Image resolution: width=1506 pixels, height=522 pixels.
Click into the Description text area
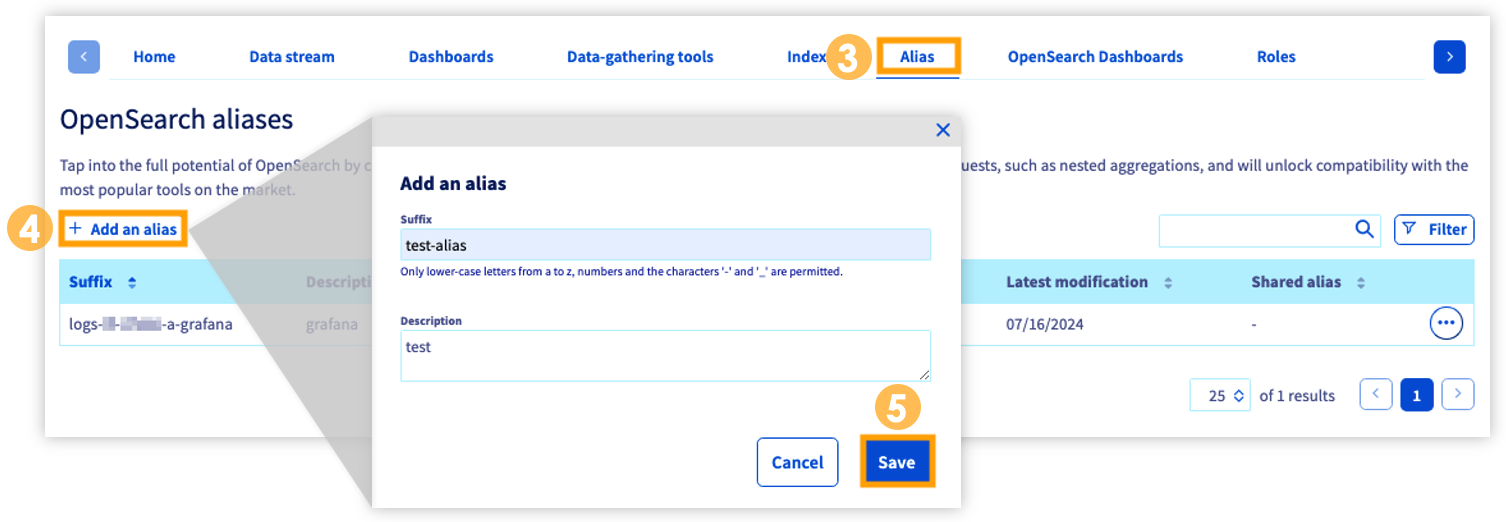(x=665, y=356)
